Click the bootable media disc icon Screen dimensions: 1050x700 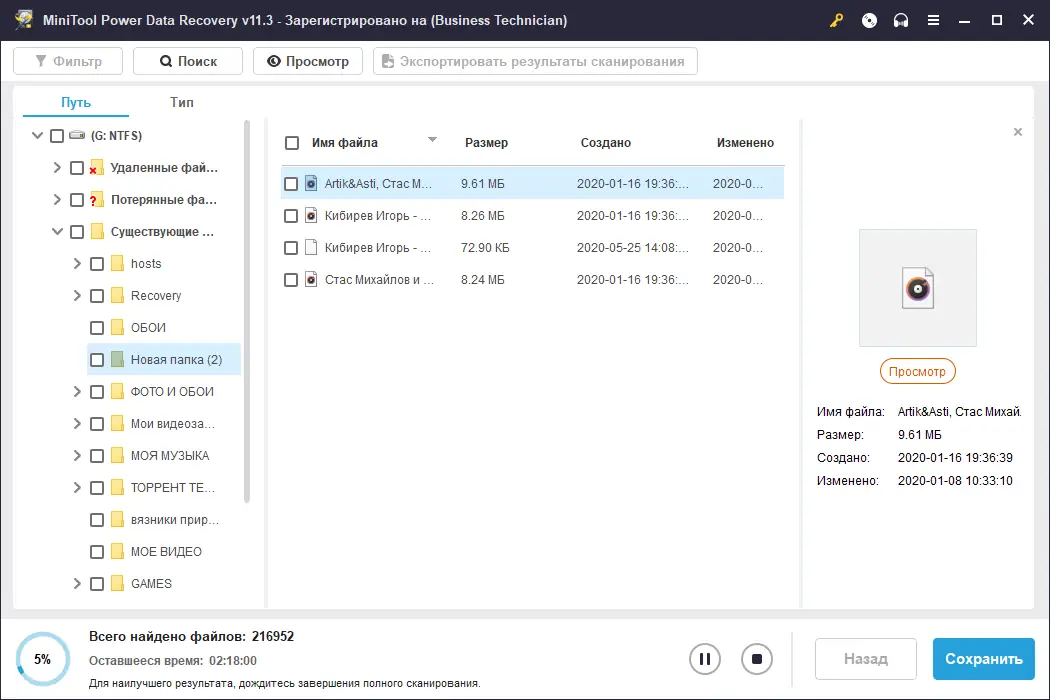point(869,20)
